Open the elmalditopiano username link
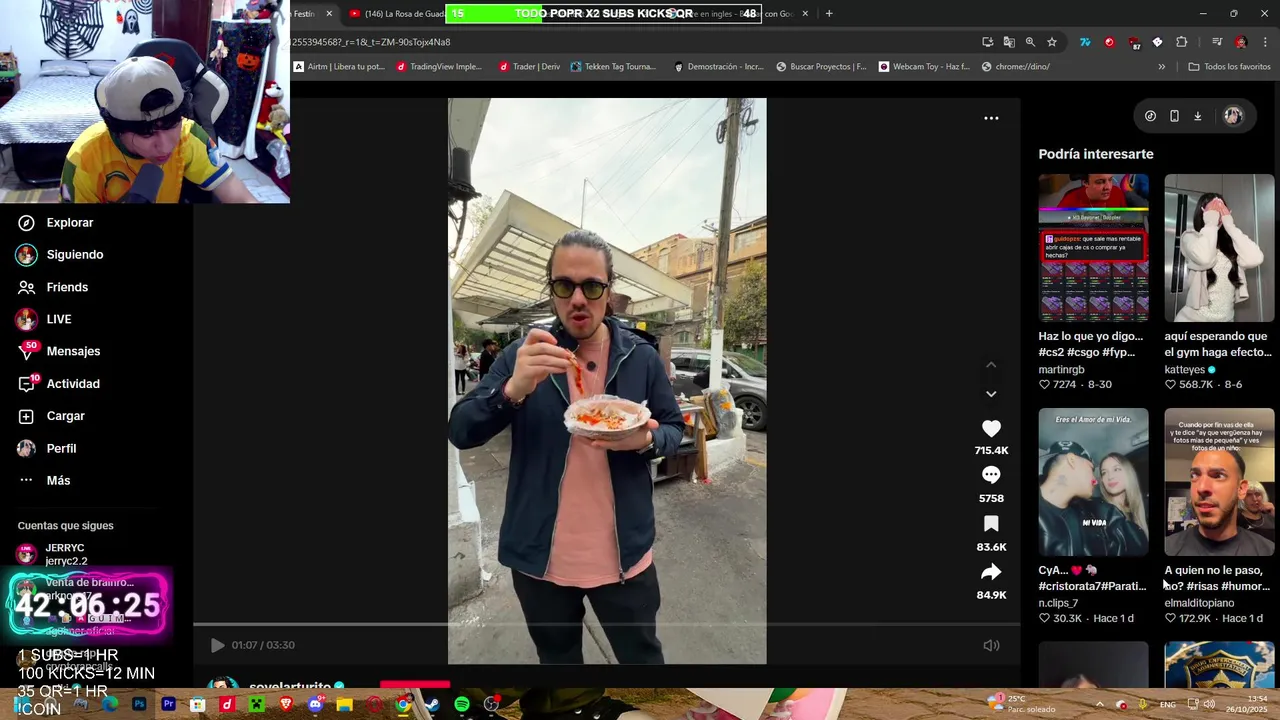This screenshot has height=720, width=1280. point(1199,603)
